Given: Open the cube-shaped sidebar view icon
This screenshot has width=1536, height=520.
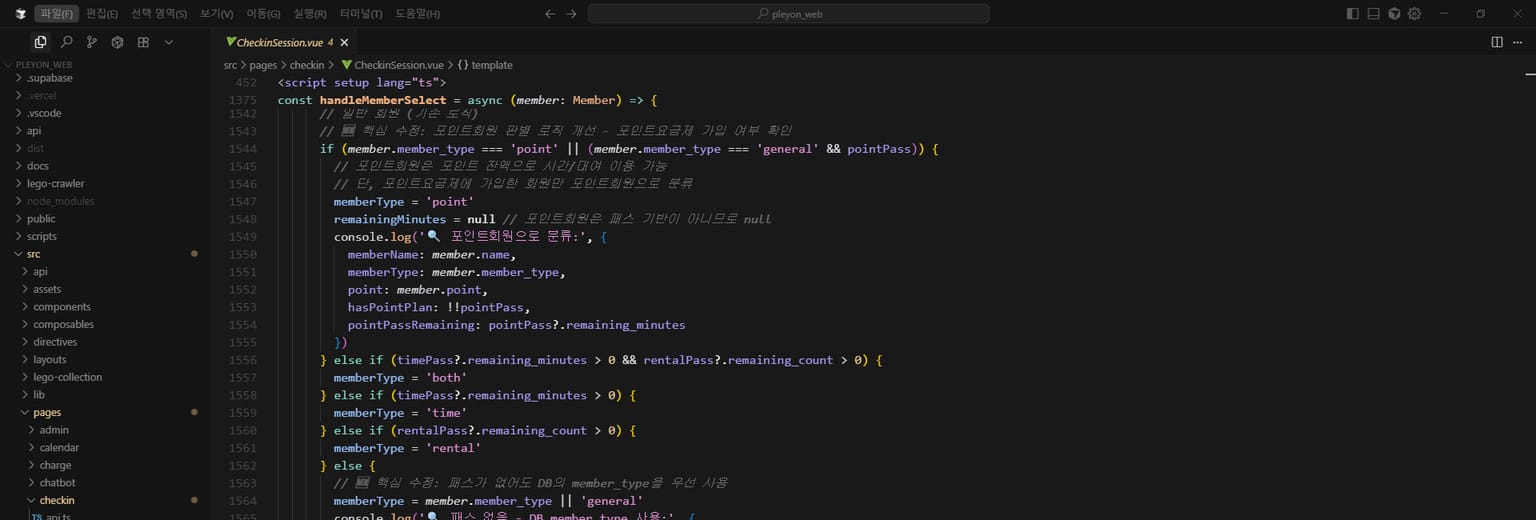Looking at the screenshot, I should 117,42.
